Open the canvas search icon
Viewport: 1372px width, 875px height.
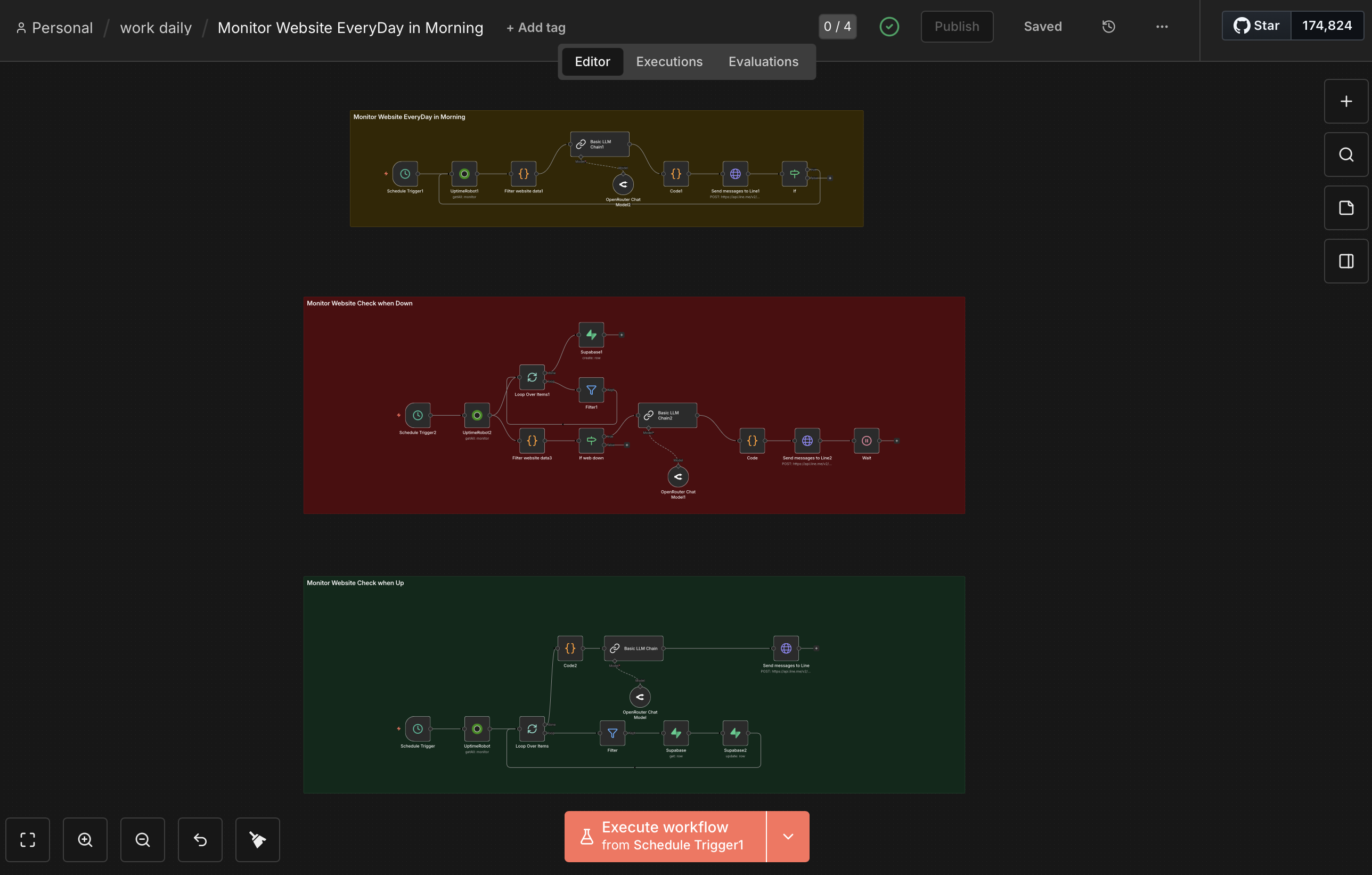pyautogui.click(x=1346, y=155)
